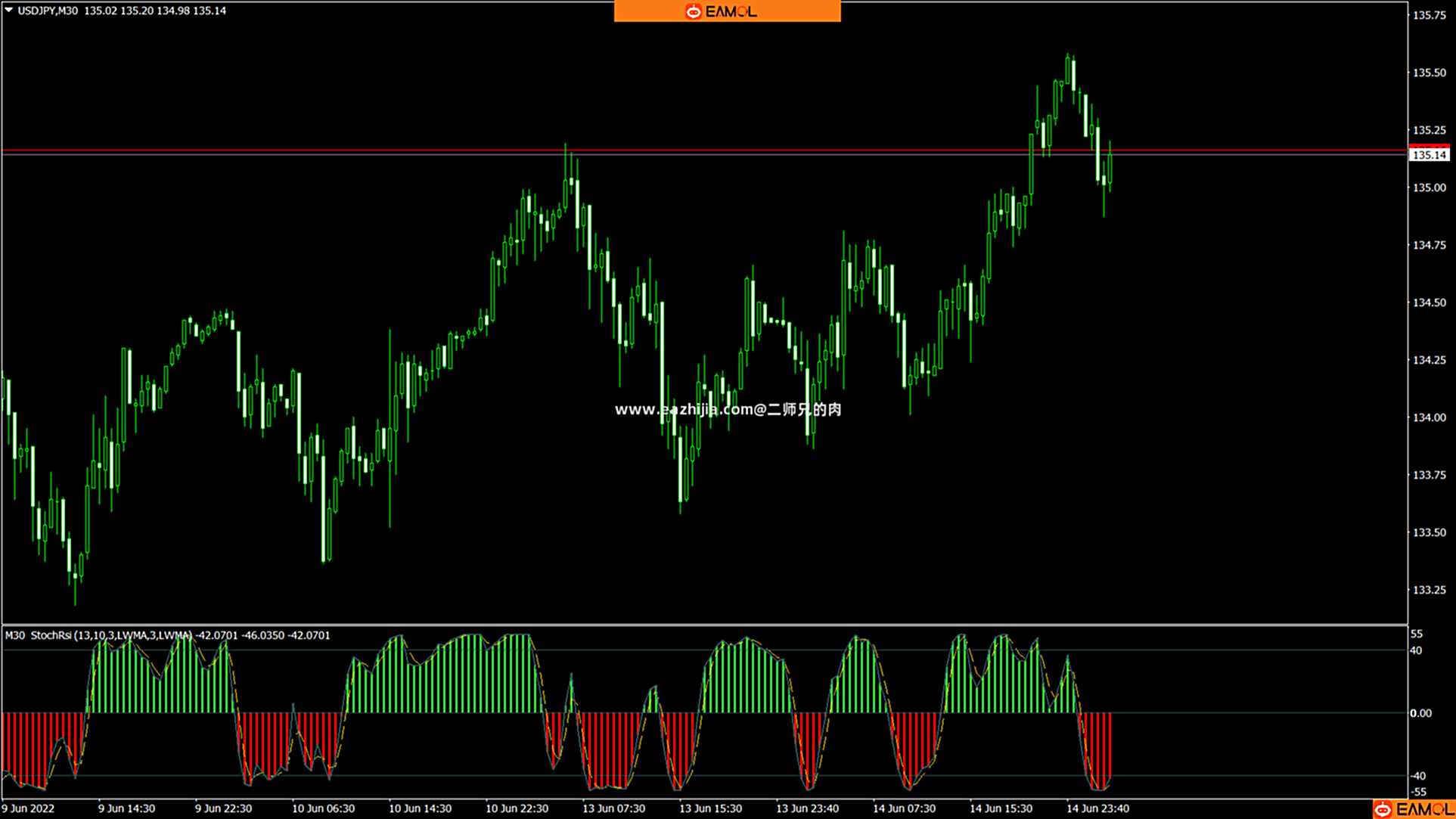Click the 0.00 indicator level label

[x=1420, y=713]
